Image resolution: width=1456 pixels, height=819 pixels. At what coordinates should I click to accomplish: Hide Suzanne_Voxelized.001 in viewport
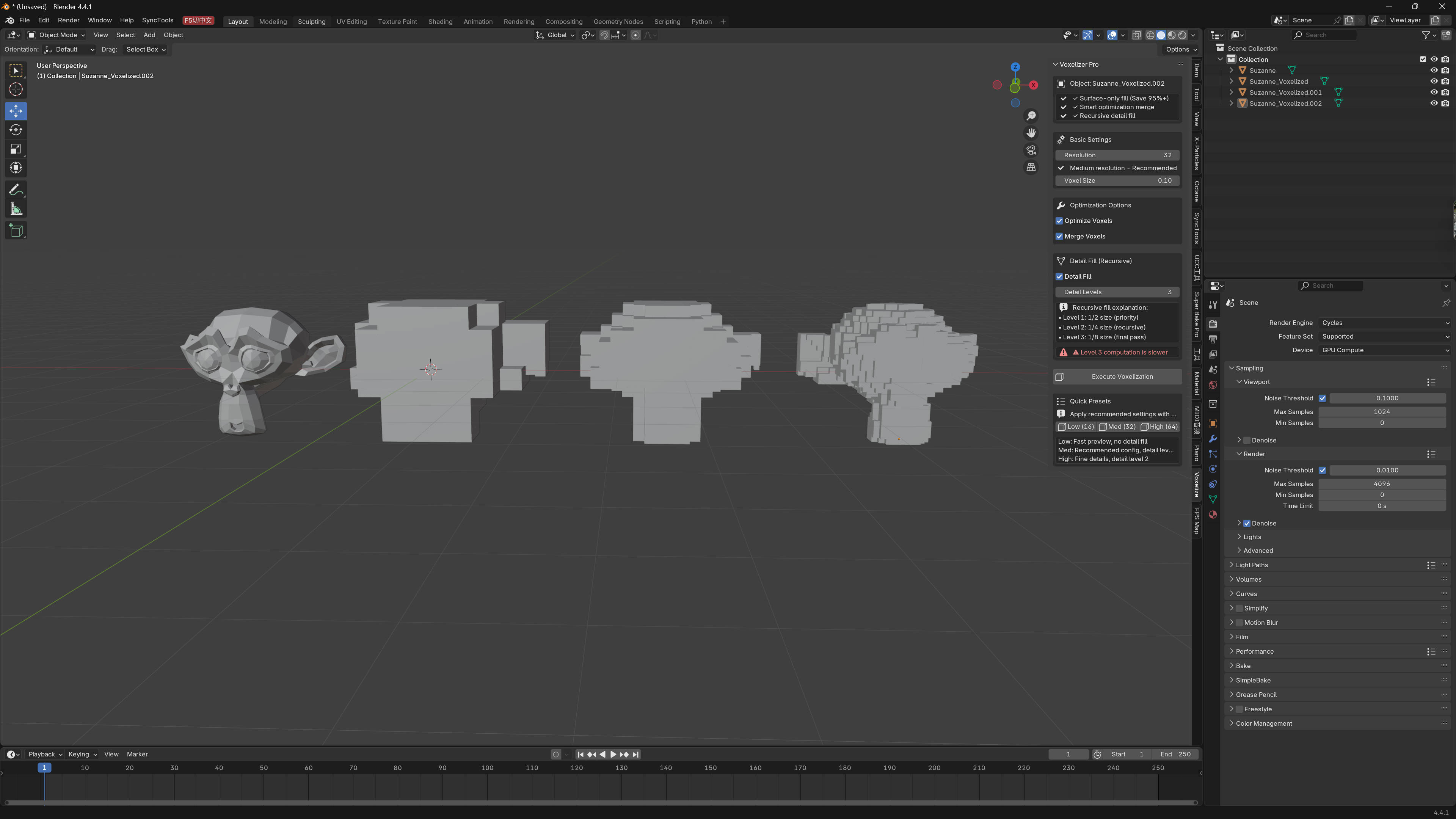tap(1433, 92)
